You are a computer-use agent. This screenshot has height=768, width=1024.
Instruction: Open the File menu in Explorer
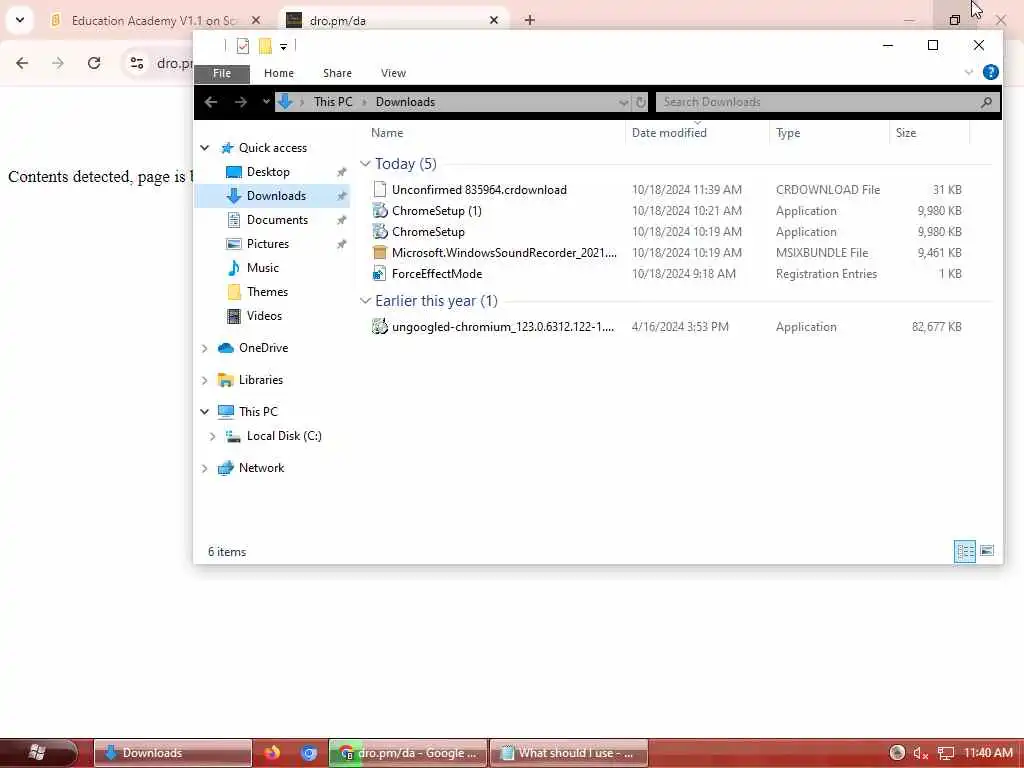[x=222, y=73]
